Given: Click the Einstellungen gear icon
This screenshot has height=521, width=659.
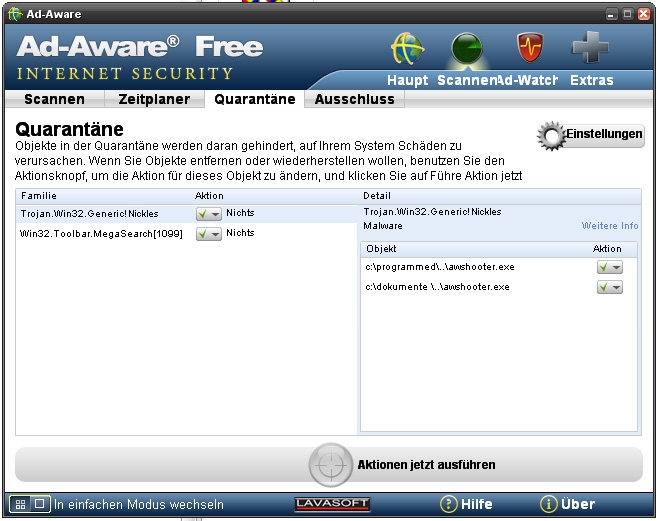Looking at the screenshot, I should tap(551, 136).
